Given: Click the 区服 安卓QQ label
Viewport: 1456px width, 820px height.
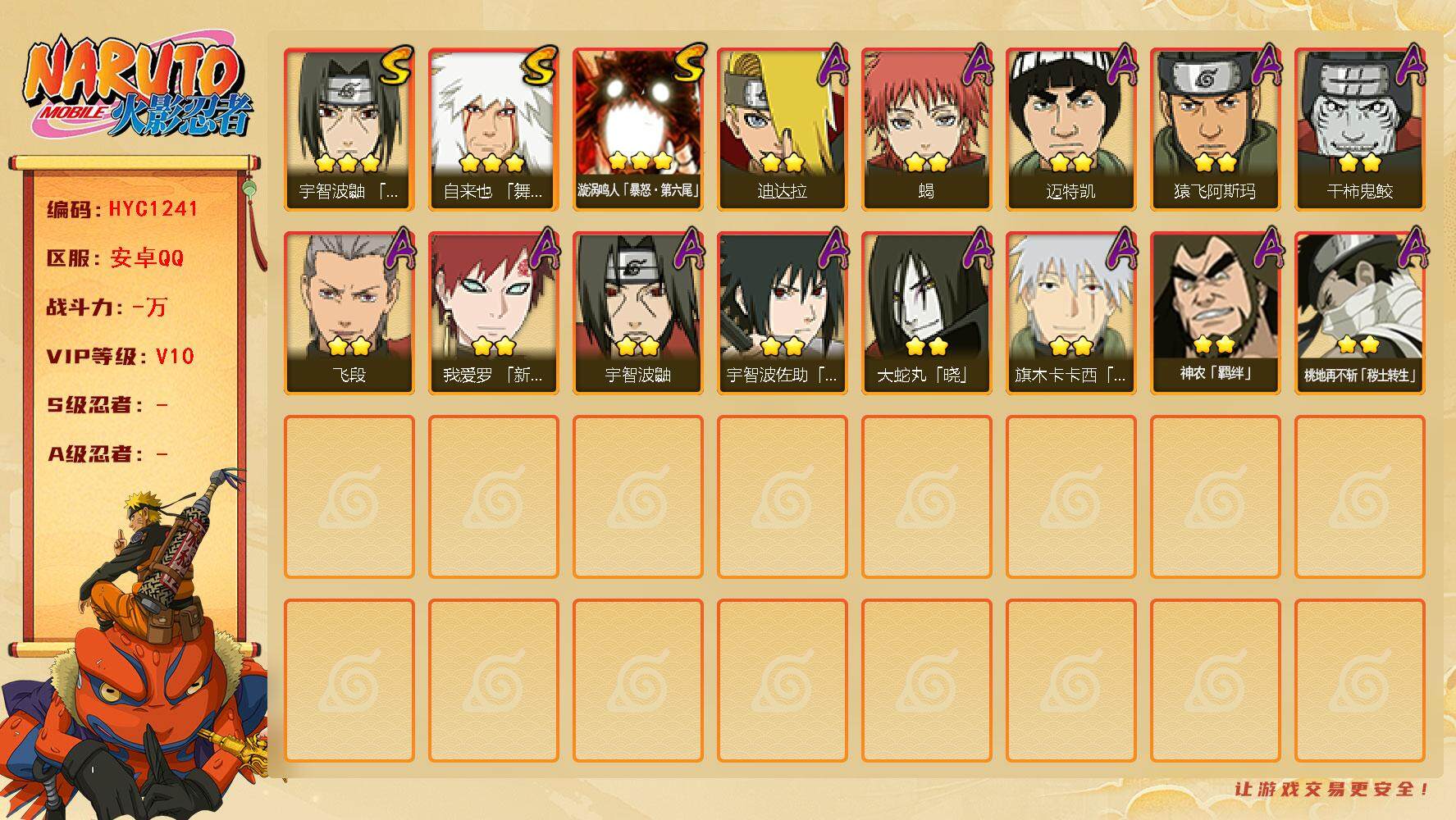Looking at the screenshot, I should tap(115, 258).
